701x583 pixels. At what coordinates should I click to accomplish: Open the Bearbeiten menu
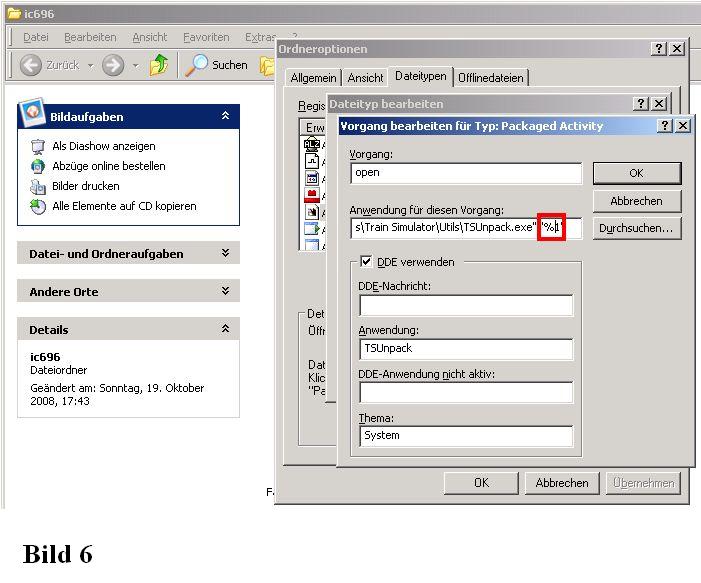coord(90,37)
